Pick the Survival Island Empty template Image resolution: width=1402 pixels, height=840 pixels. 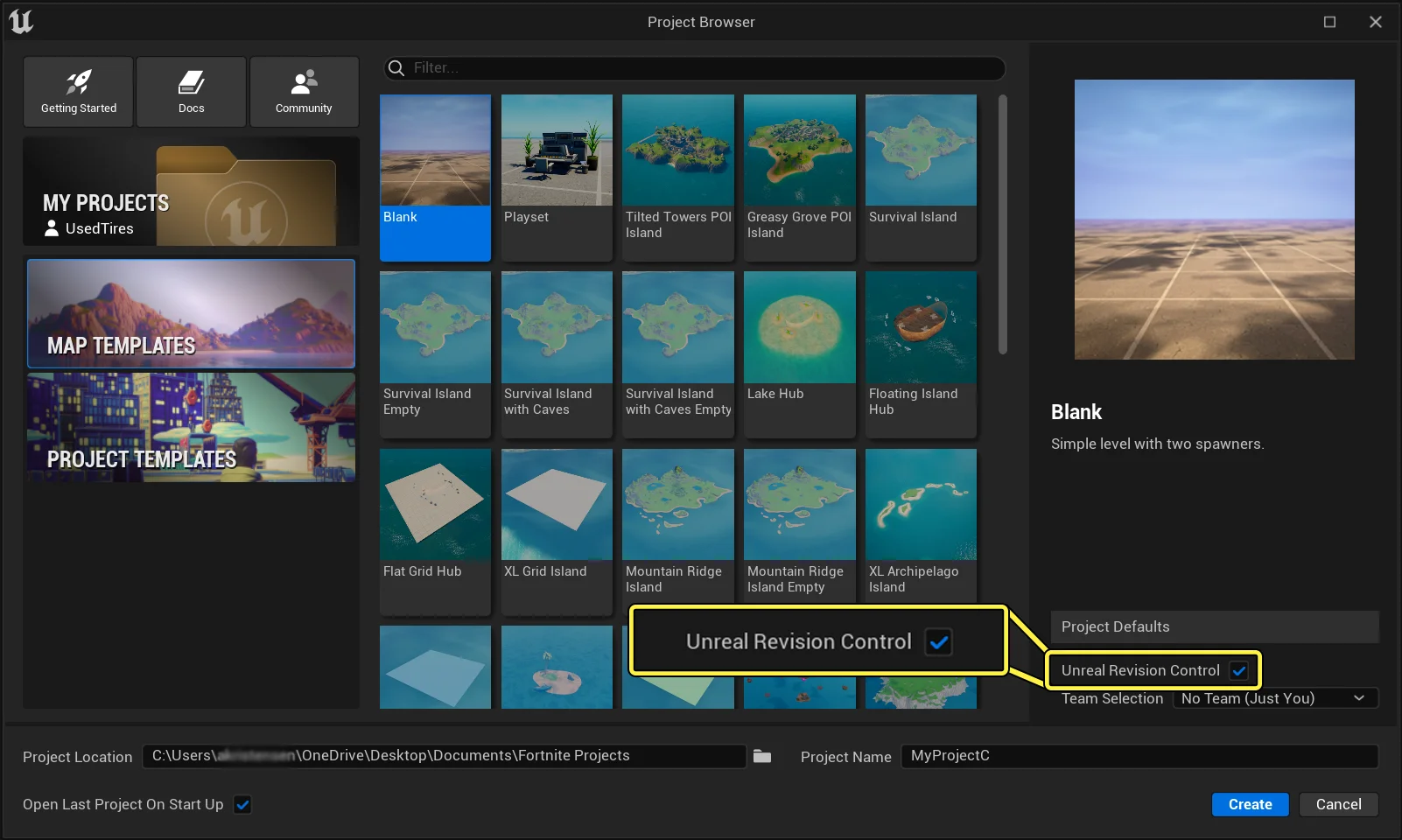click(x=435, y=354)
